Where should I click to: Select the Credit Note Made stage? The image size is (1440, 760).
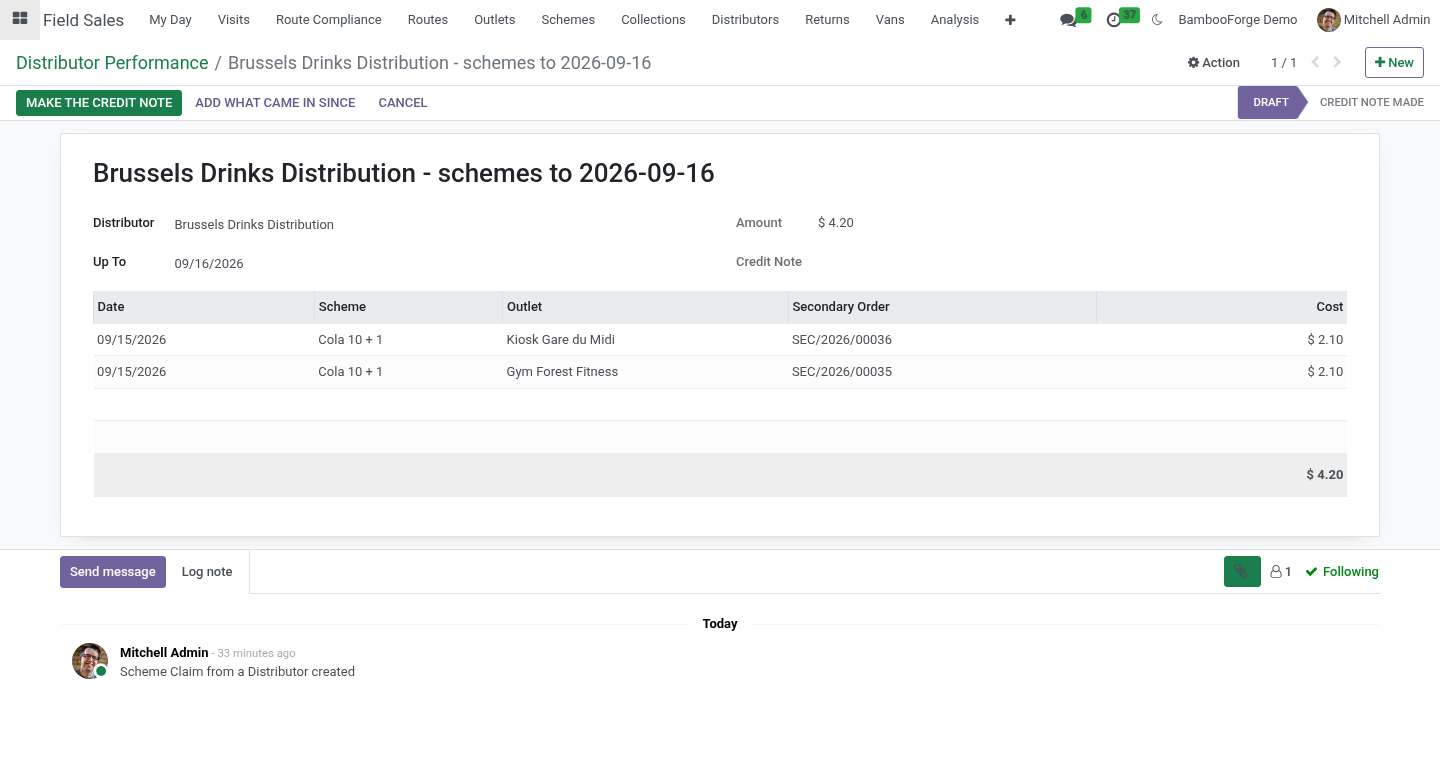(1371, 102)
